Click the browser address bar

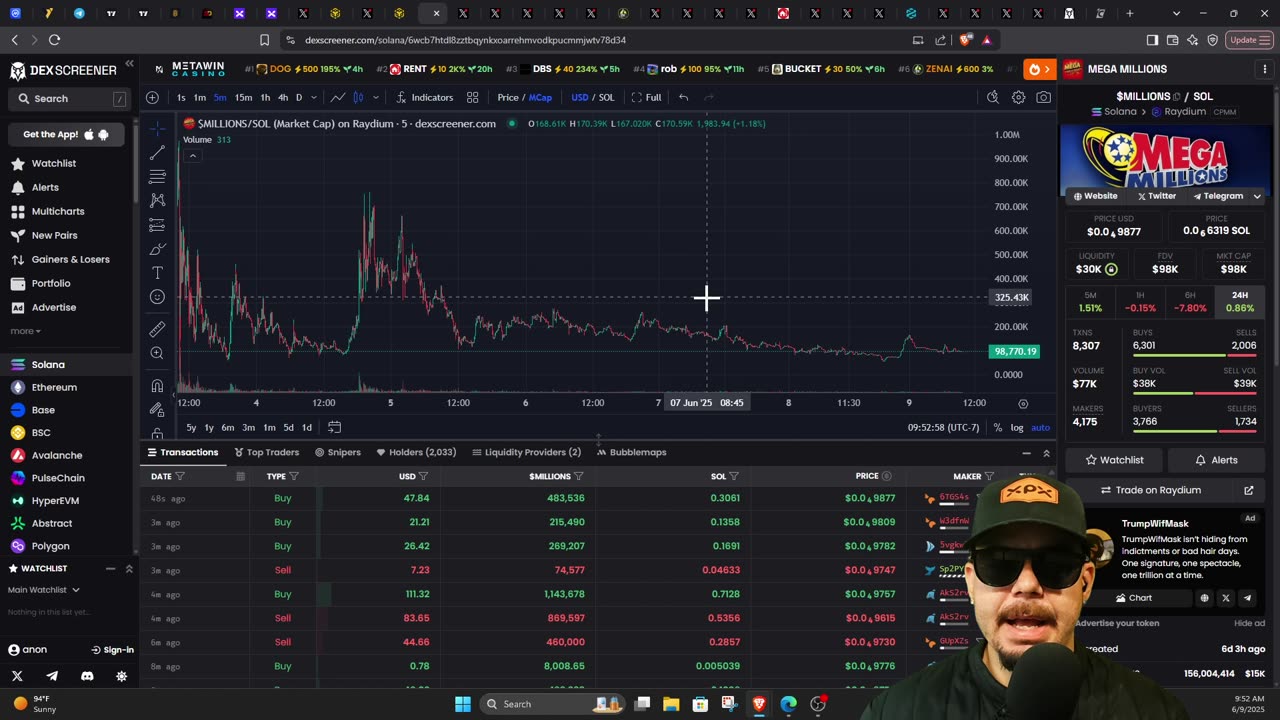600,40
